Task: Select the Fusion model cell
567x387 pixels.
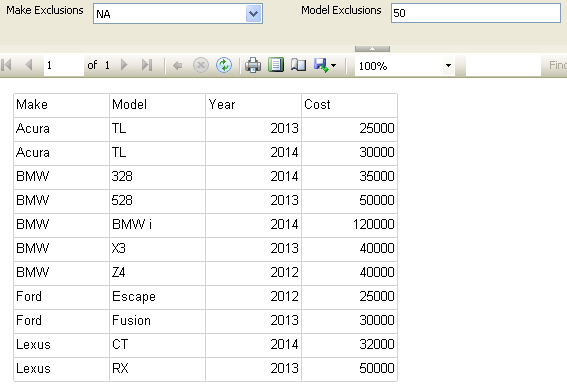Action: point(157,321)
